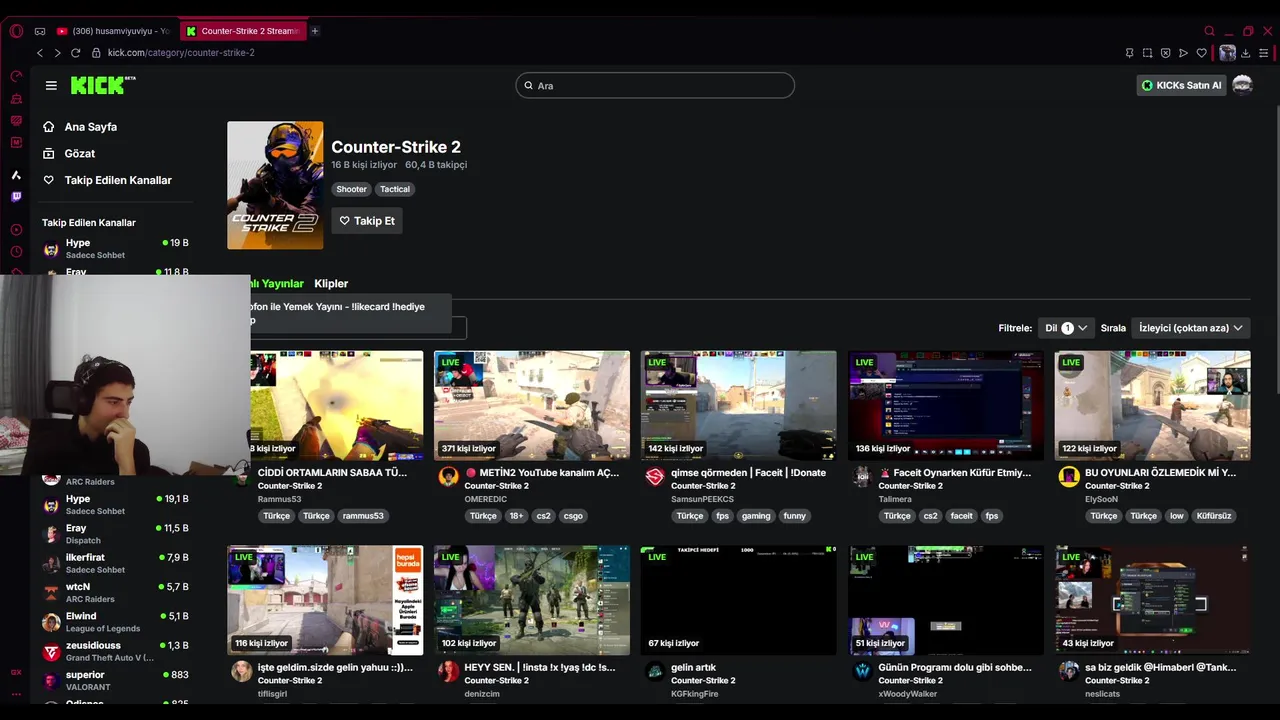Image resolution: width=1280 pixels, height=720 pixels.
Task: Open ElySooN stream thumbnail with 122 viewers
Action: pyautogui.click(x=1152, y=405)
